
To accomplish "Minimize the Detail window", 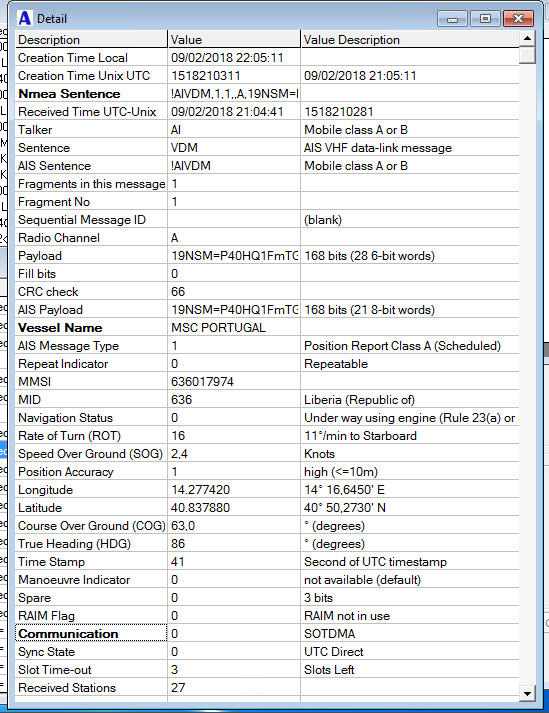I will [x=452, y=19].
